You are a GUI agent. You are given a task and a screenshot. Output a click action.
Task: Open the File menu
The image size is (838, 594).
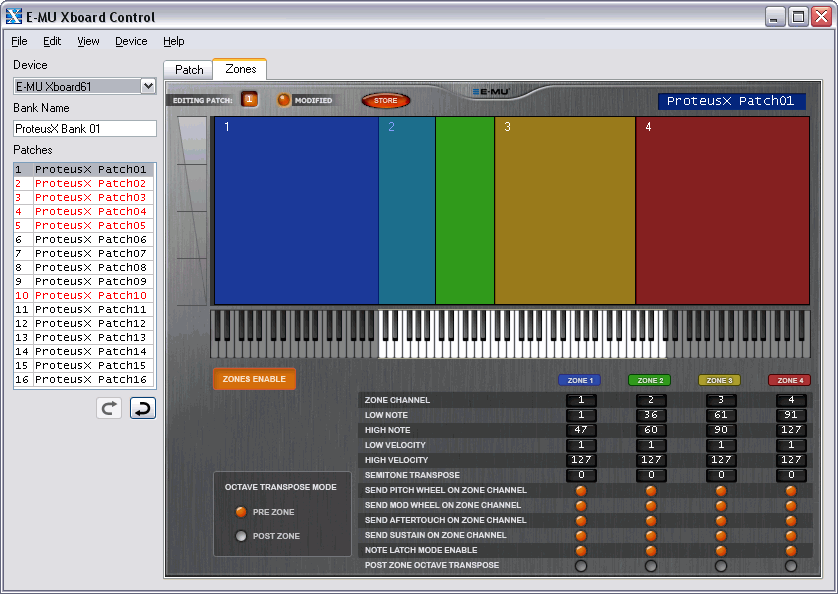[x=19, y=41]
